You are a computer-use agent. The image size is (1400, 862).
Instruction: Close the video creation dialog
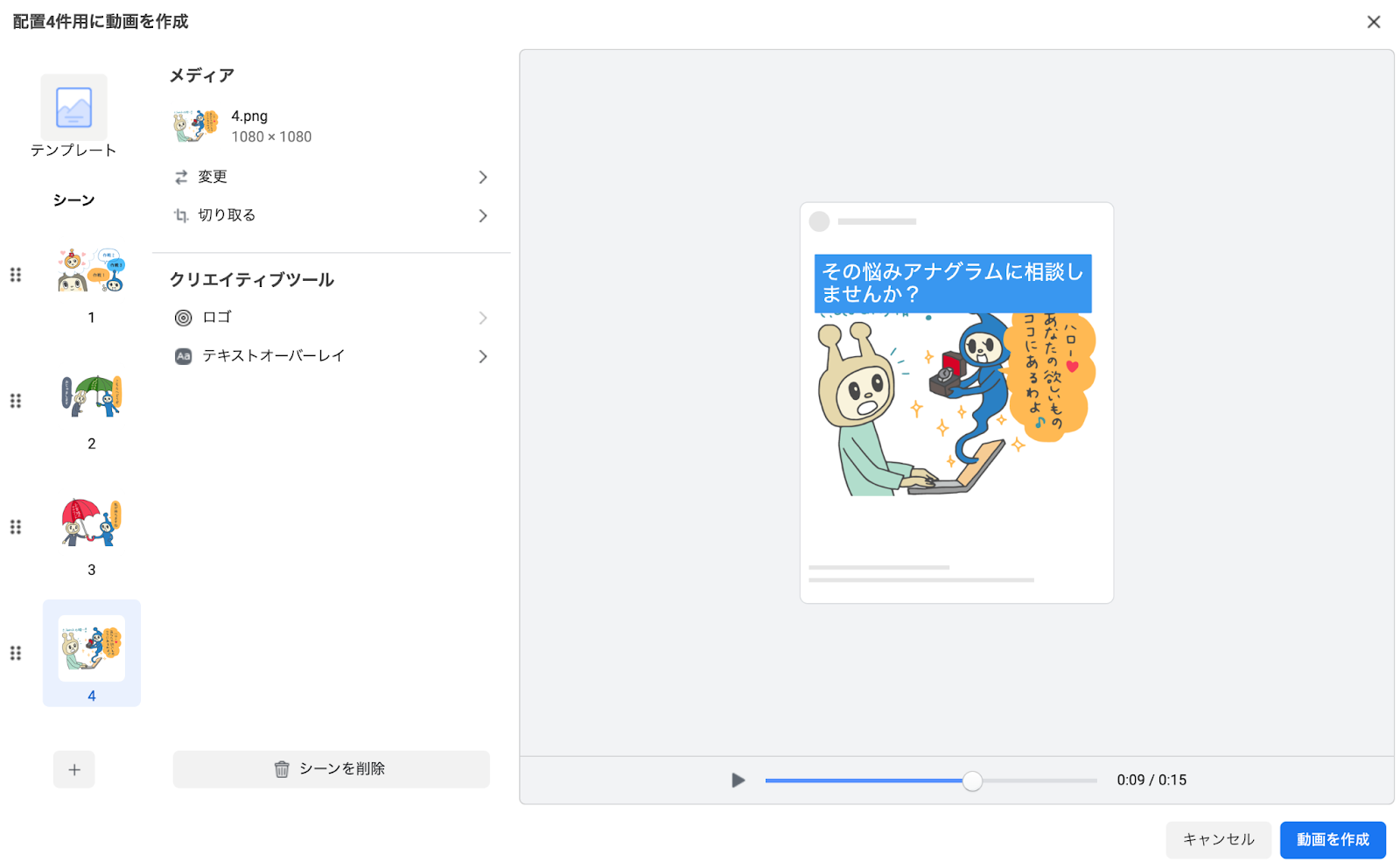[1373, 22]
